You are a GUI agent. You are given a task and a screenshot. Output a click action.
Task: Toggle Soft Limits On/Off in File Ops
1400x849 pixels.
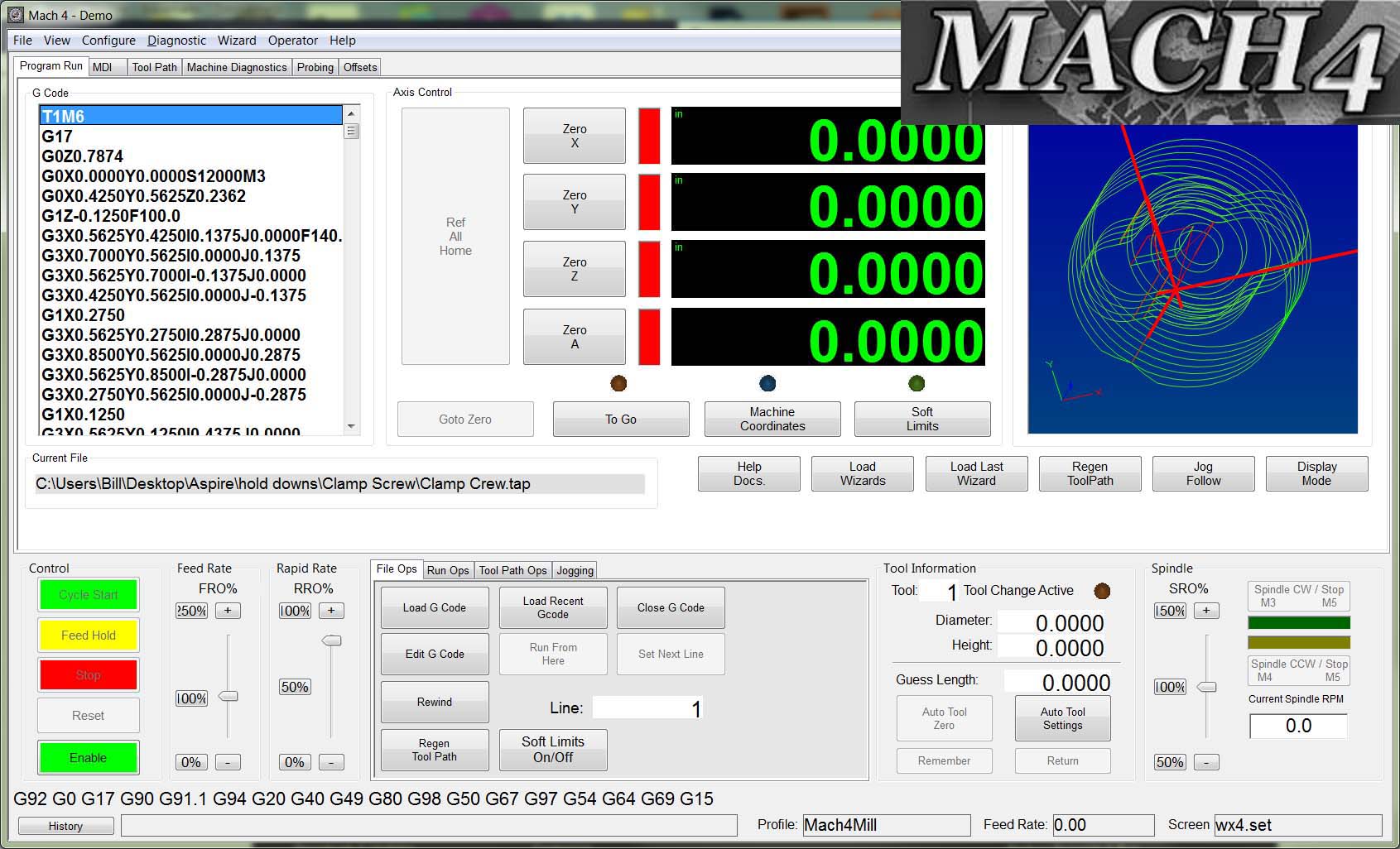553,750
